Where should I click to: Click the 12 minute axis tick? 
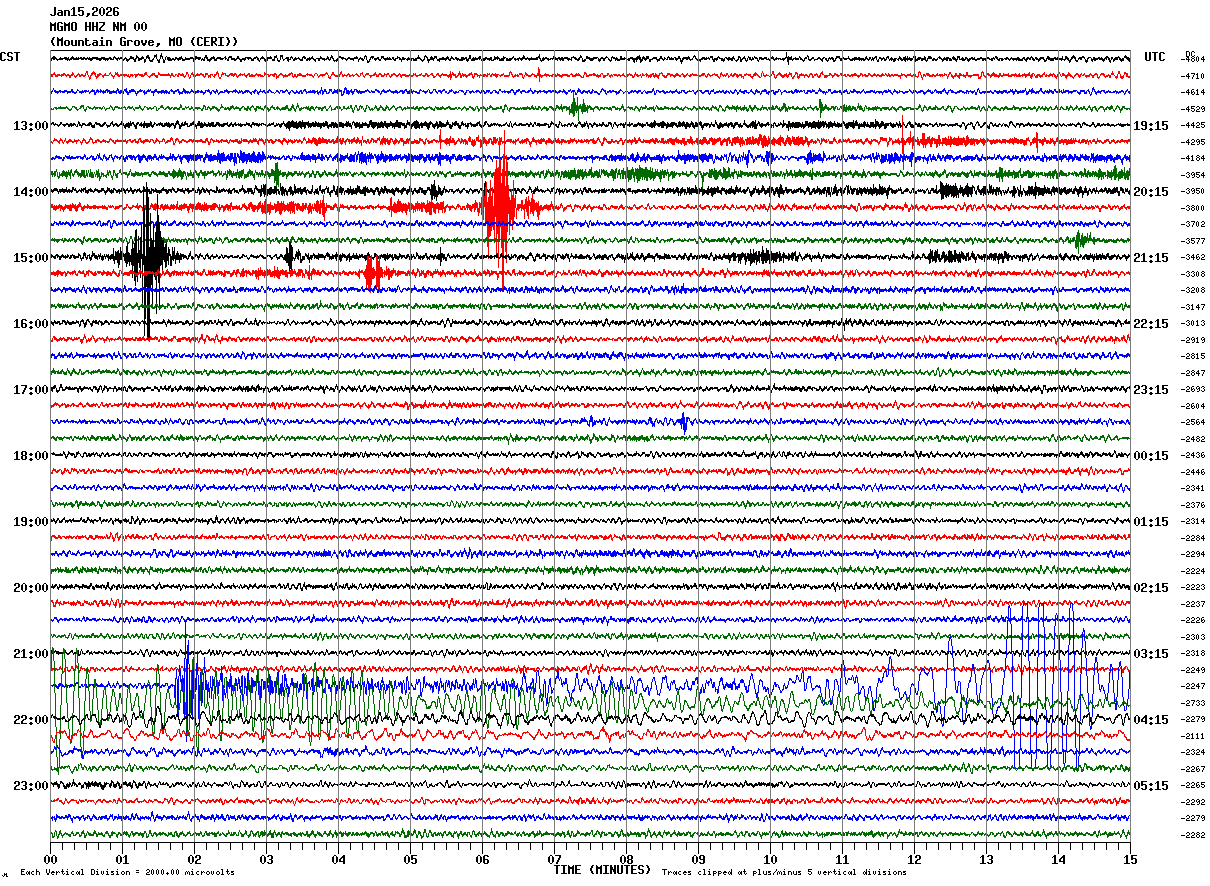click(914, 859)
